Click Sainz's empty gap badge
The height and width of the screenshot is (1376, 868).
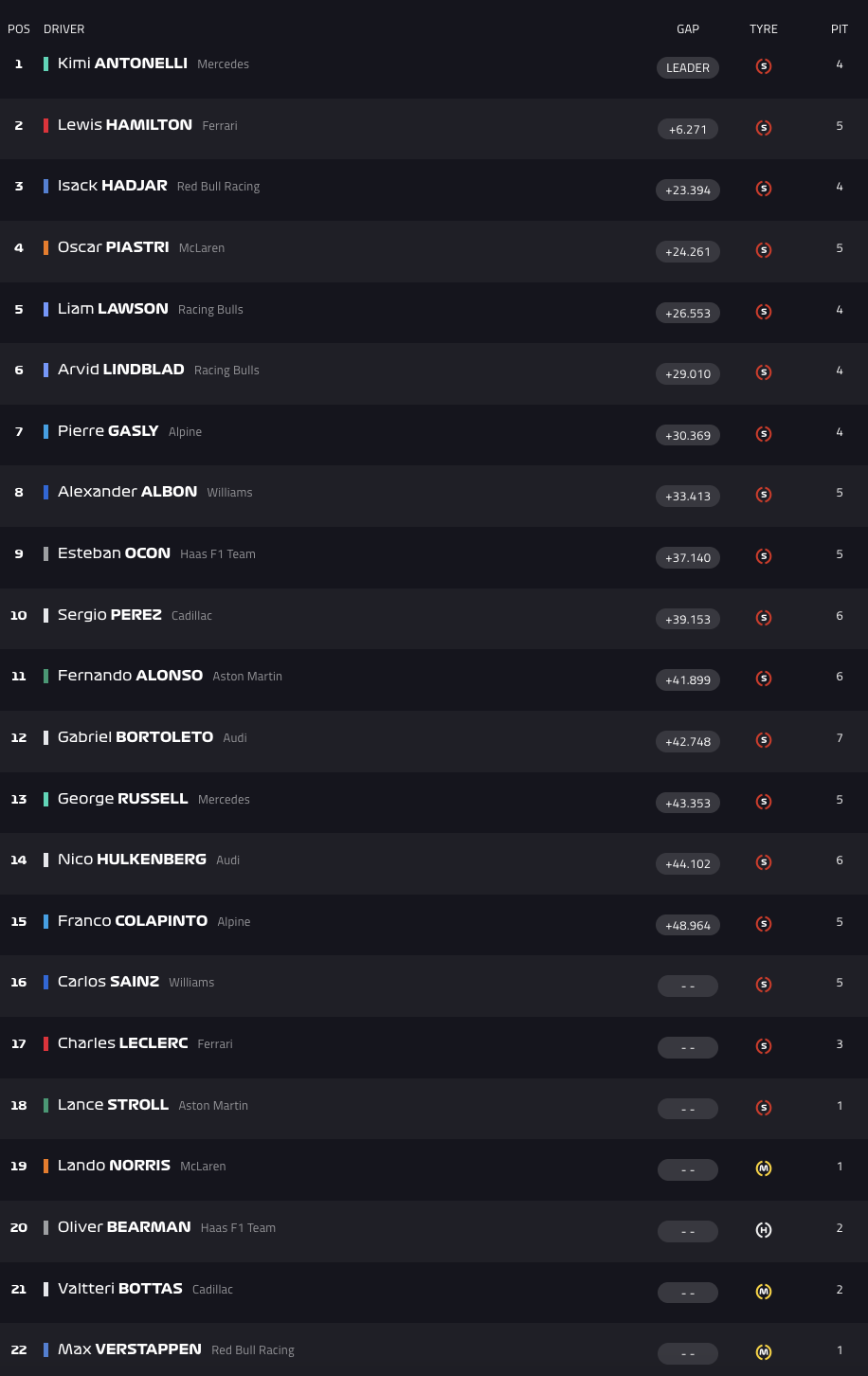pyautogui.click(x=688, y=987)
